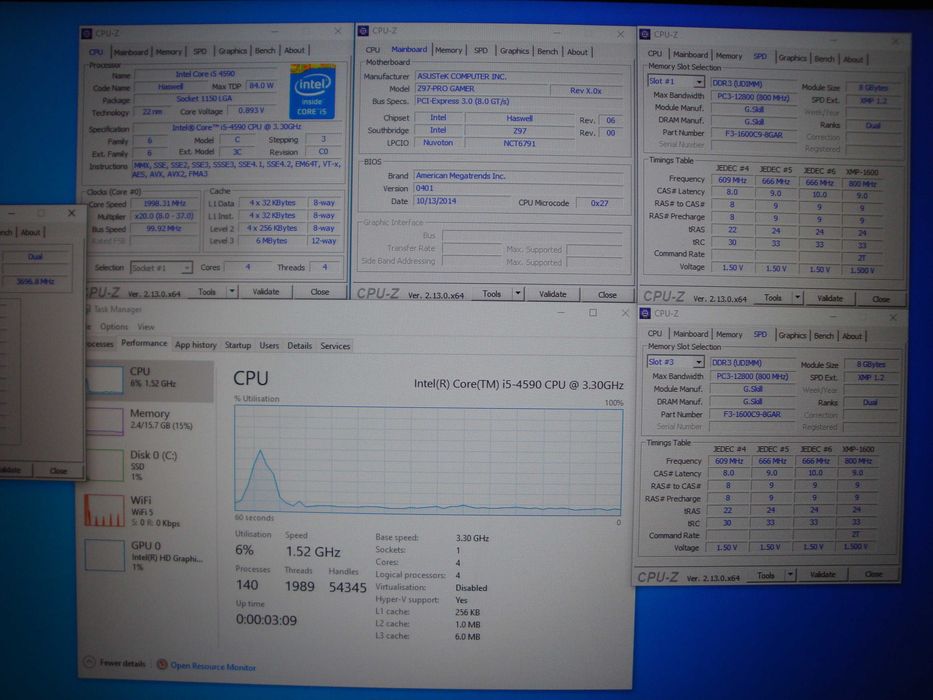This screenshot has width=933, height=700.
Task: Click the Close button in the partial left window
Action: point(58,470)
